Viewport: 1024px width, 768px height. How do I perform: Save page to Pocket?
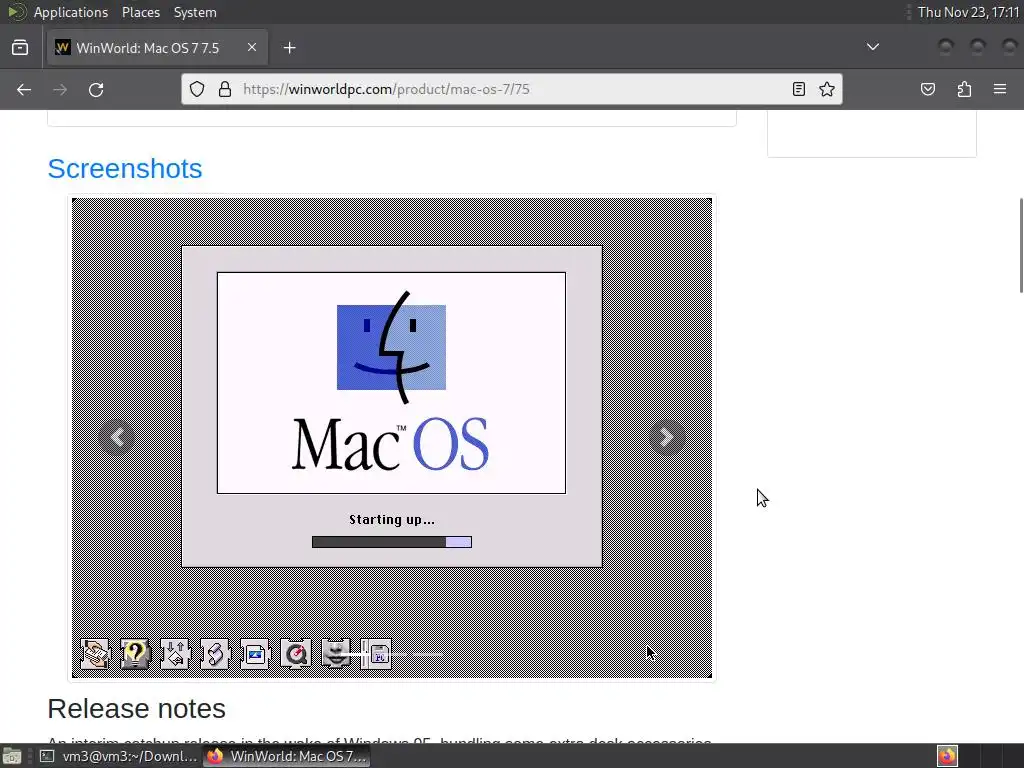[x=927, y=89]
